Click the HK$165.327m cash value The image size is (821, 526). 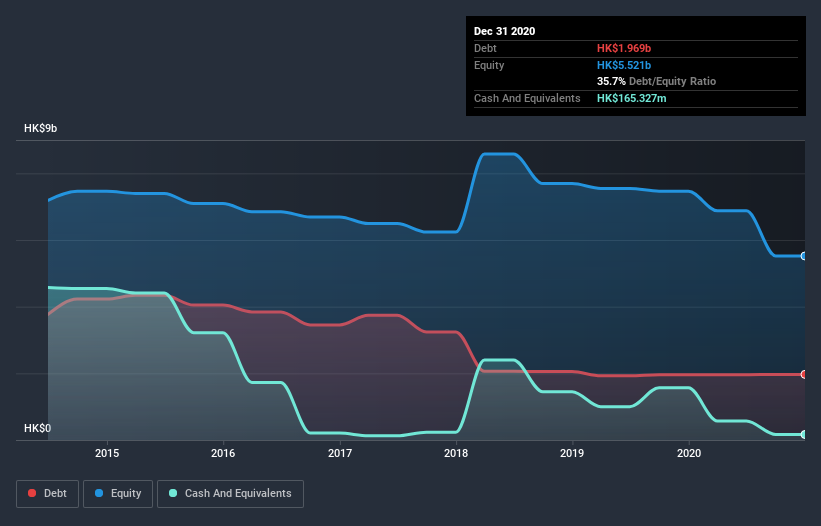coord(631,98)
